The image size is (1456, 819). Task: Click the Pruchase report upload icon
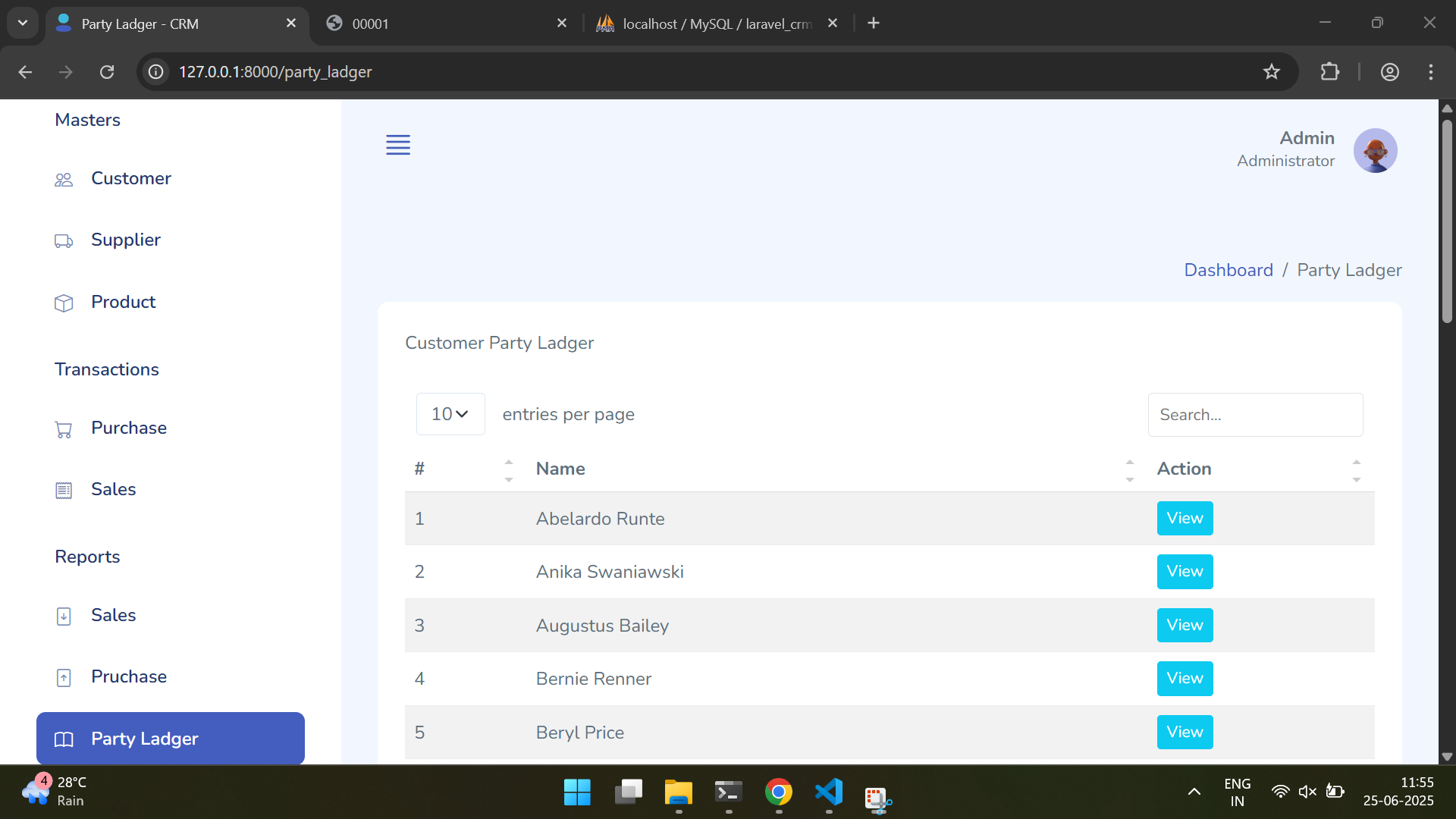point(64,677)
